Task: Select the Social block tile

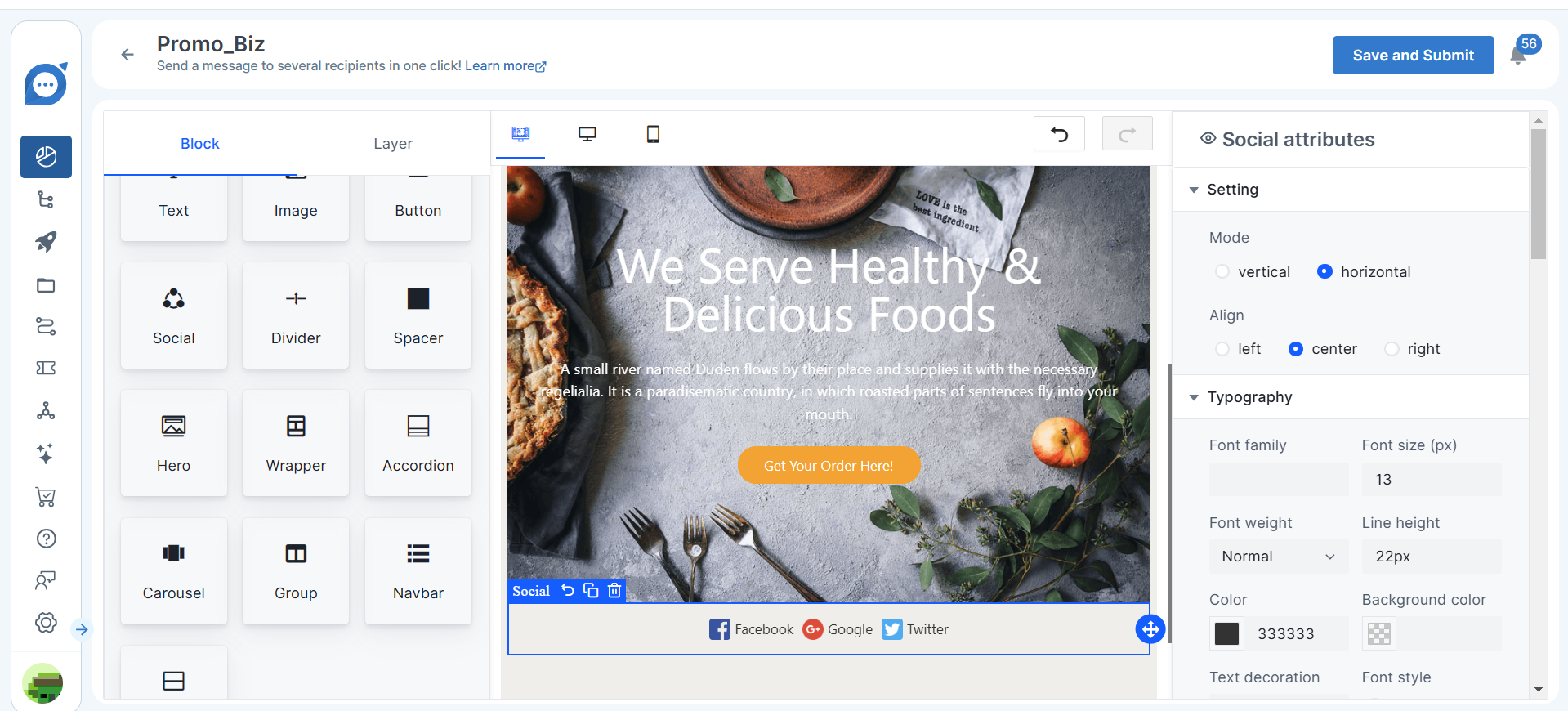Action: click(x=174, y=315)
